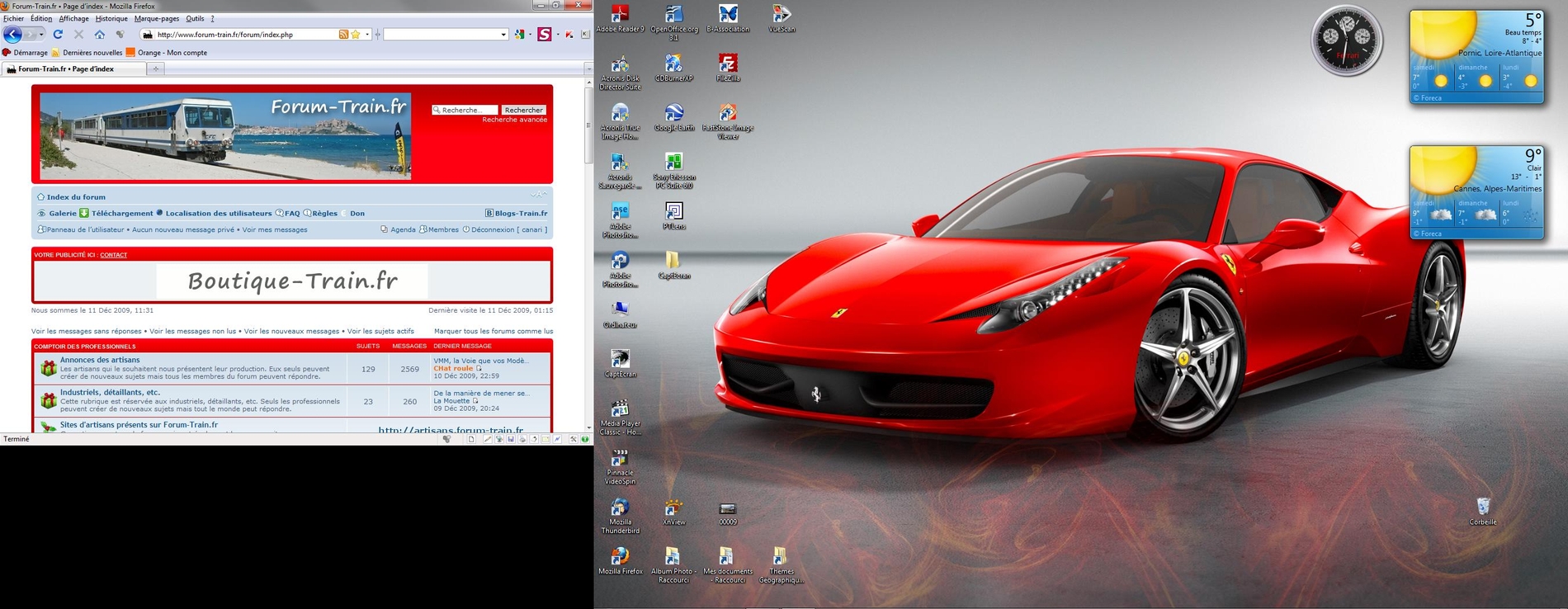Click the Firefox page vertical scrollbar

(x=588, y=124)
